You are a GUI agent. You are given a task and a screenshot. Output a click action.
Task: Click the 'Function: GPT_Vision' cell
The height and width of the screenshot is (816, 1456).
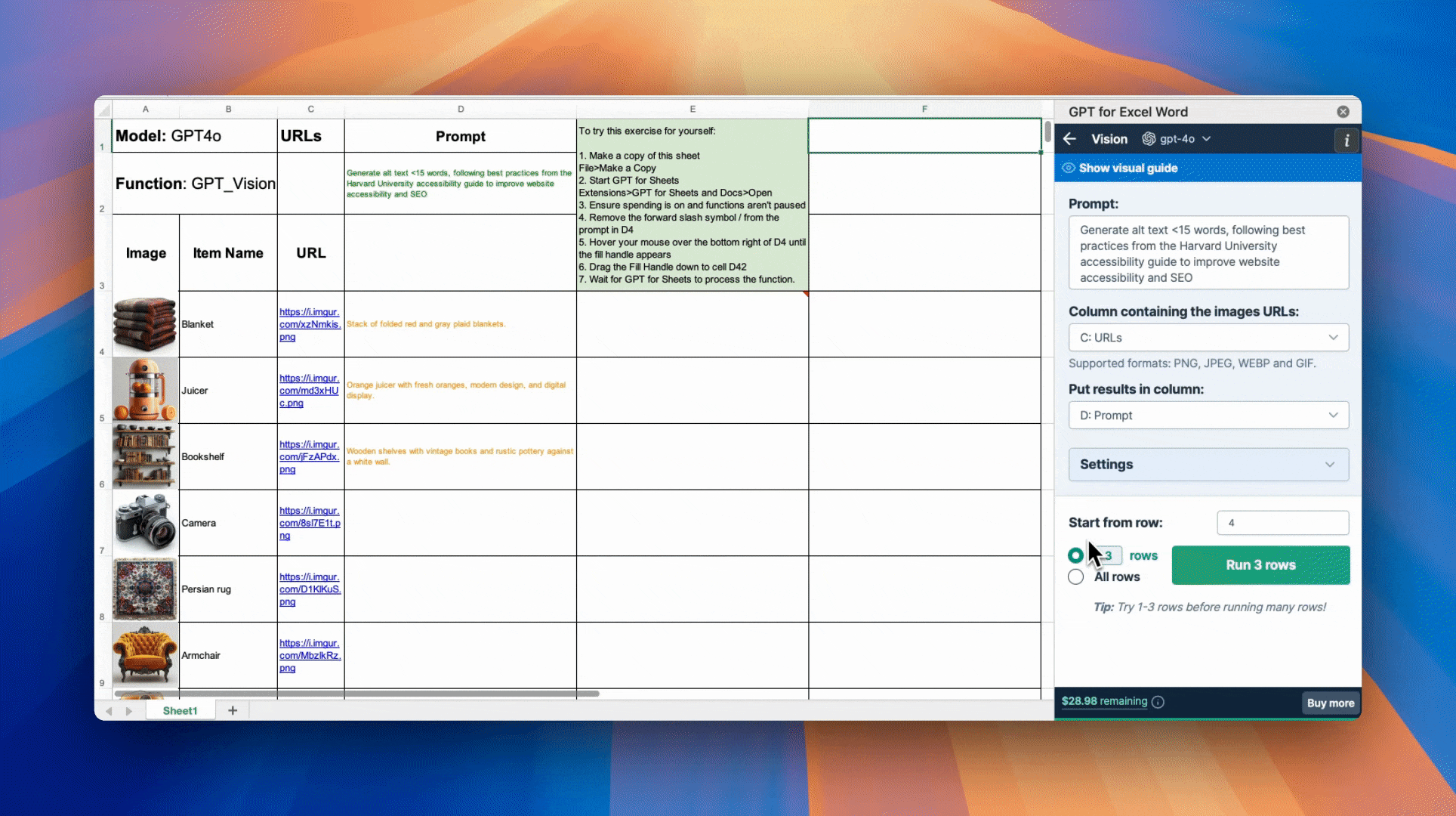(x=195, y=184)
